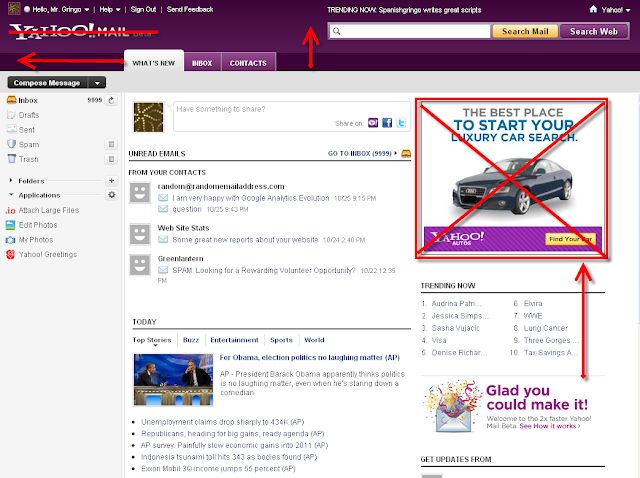Image resolution: width=640 pixels, height=478 pixels.
Task: Click Go To Inbox (9999) link
Action: coord(360,153)
